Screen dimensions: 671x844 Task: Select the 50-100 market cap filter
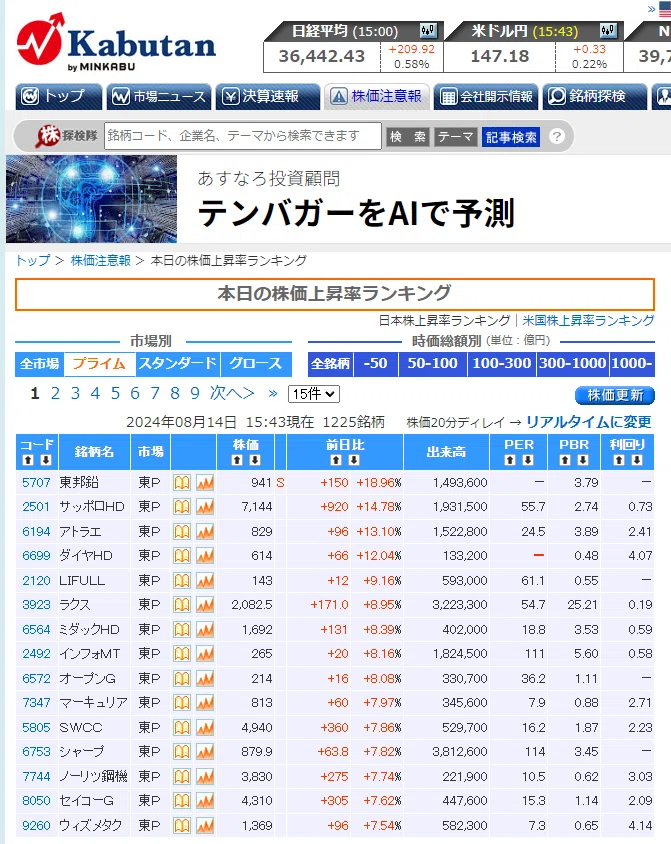433,364
